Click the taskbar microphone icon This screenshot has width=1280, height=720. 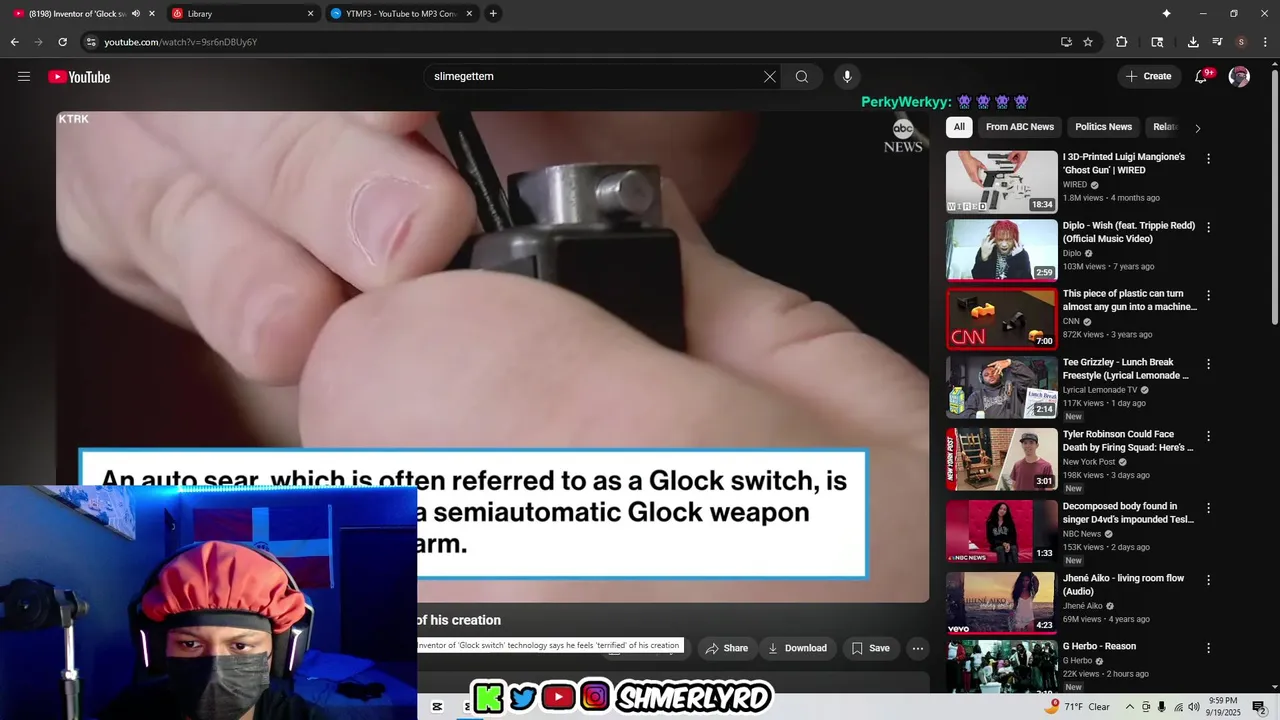[1161, 707]
